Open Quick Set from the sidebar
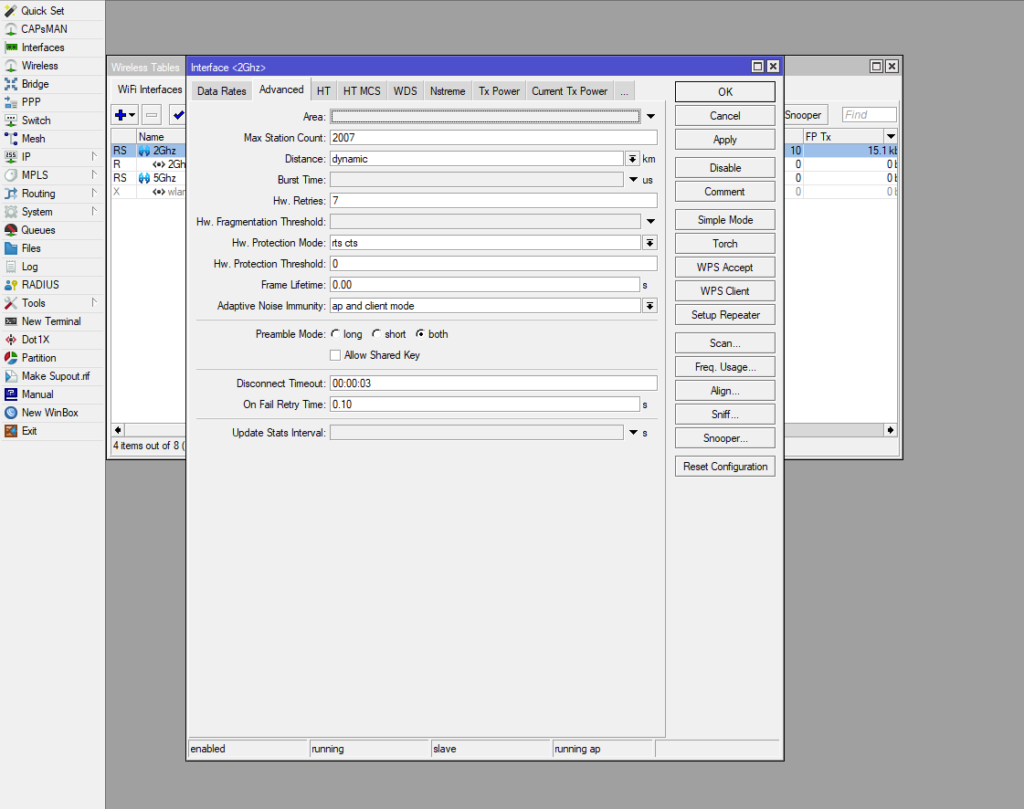This screenshot has width=1024, height=809. (11, 10)
